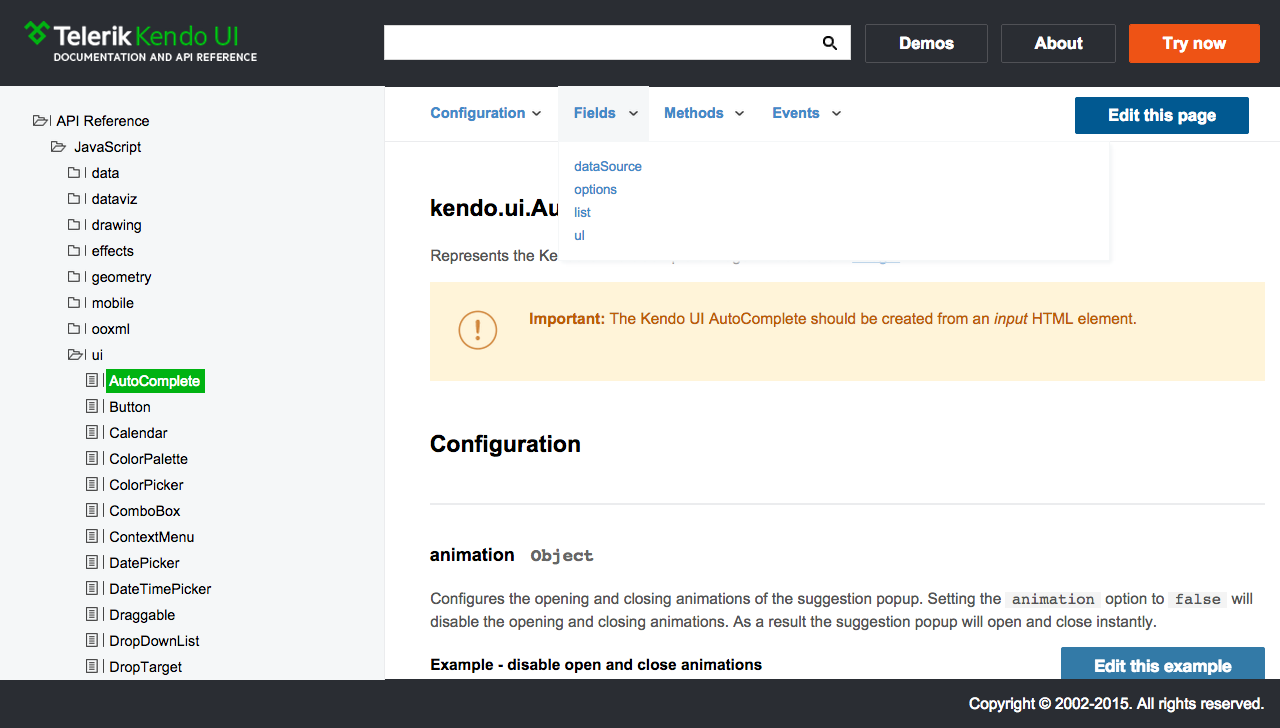Select the JavaScript tree node
This screenshot has width=1280, height=728.
click(x=107, y=147)
